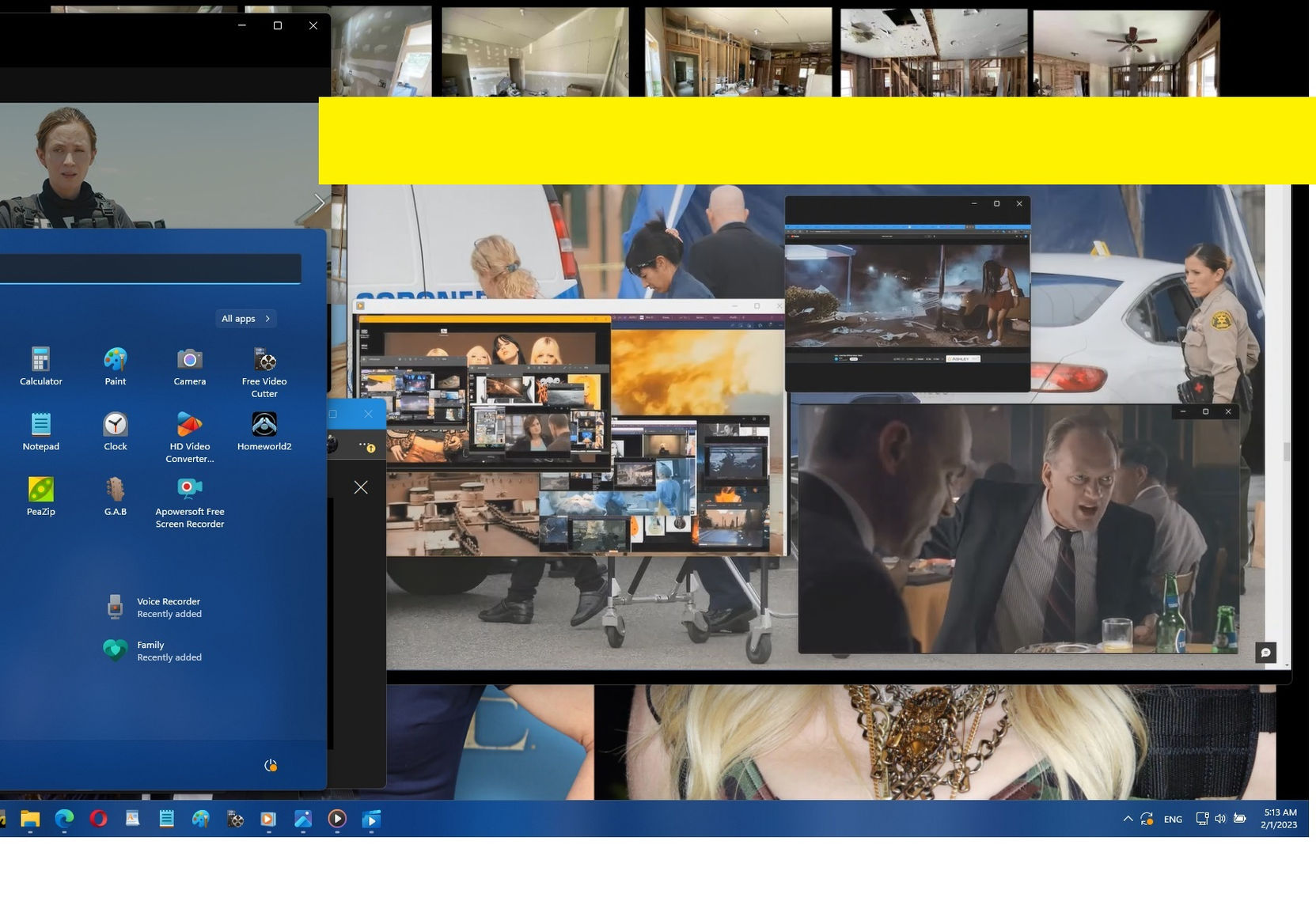Change the ENG input language
Viewport: 1316px width, 924px height.
pos(1173,820)
